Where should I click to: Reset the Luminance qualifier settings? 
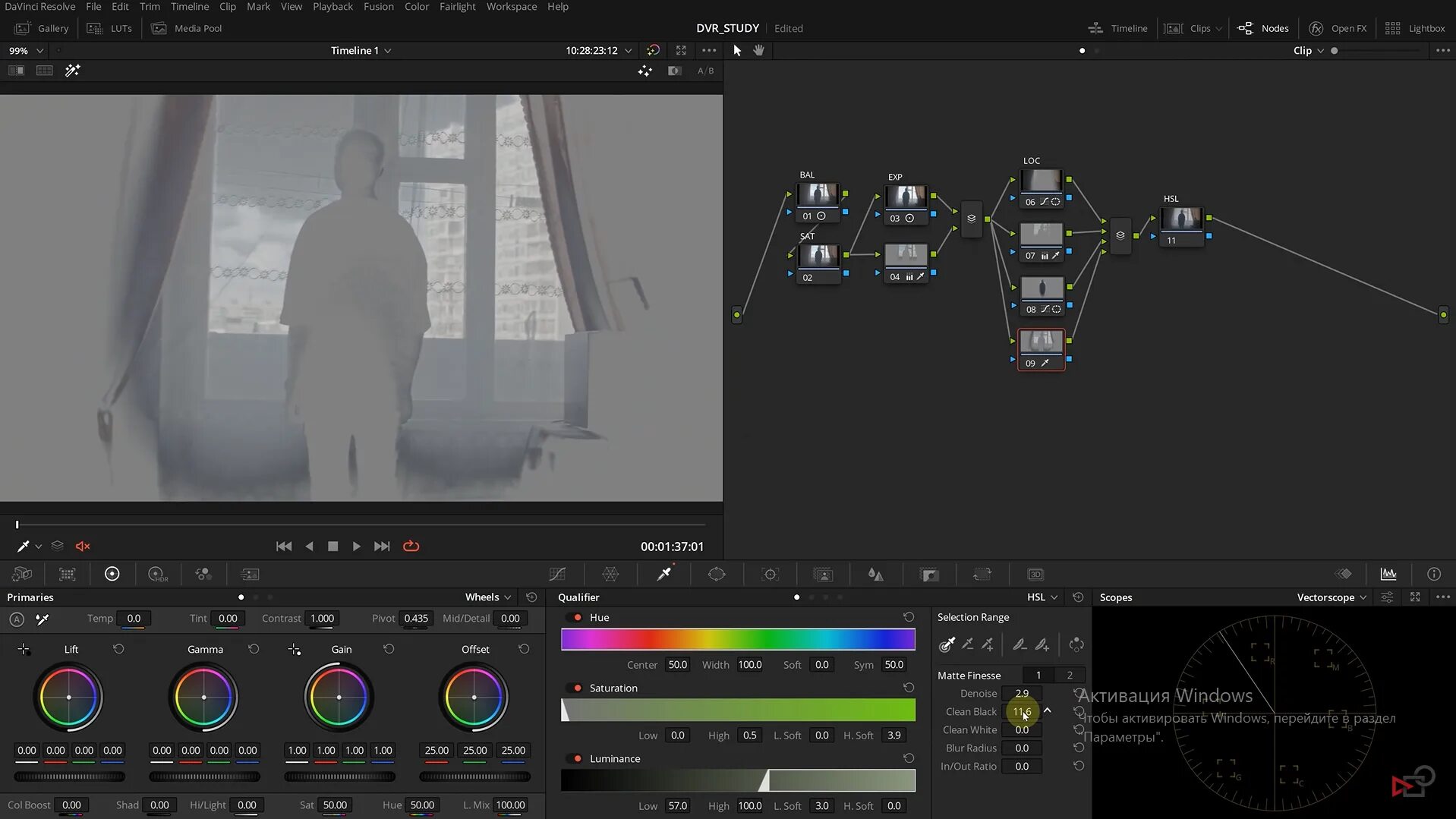(x=909, y=758)
